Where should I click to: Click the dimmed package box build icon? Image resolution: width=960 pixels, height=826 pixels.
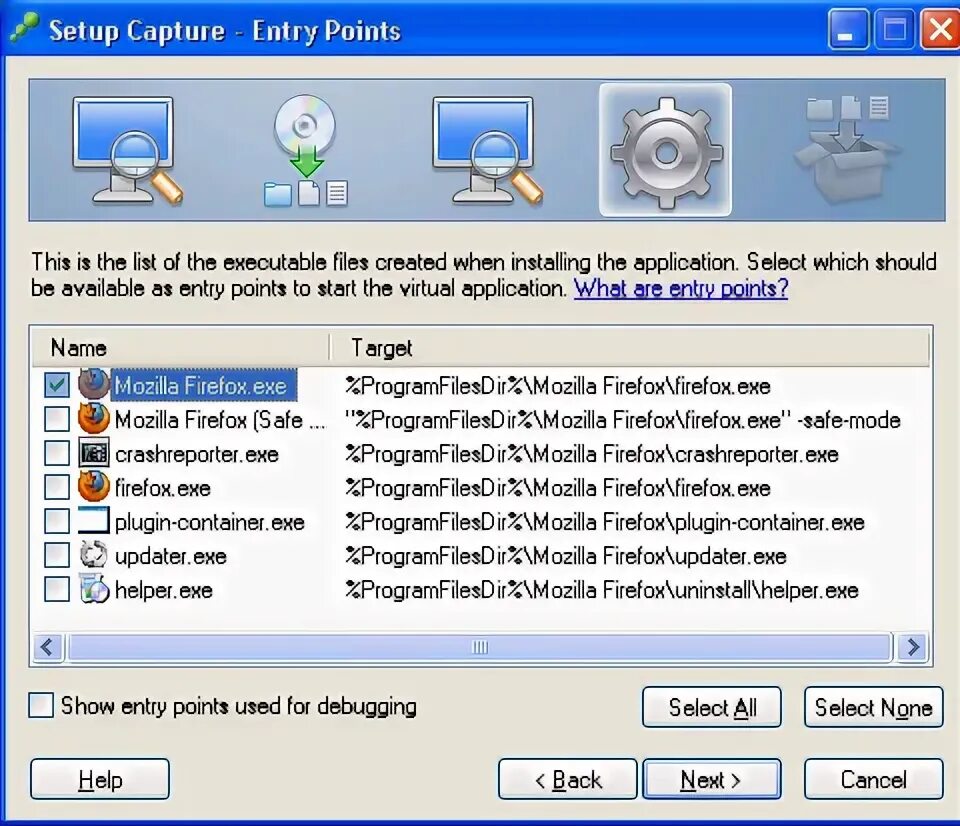847,150
